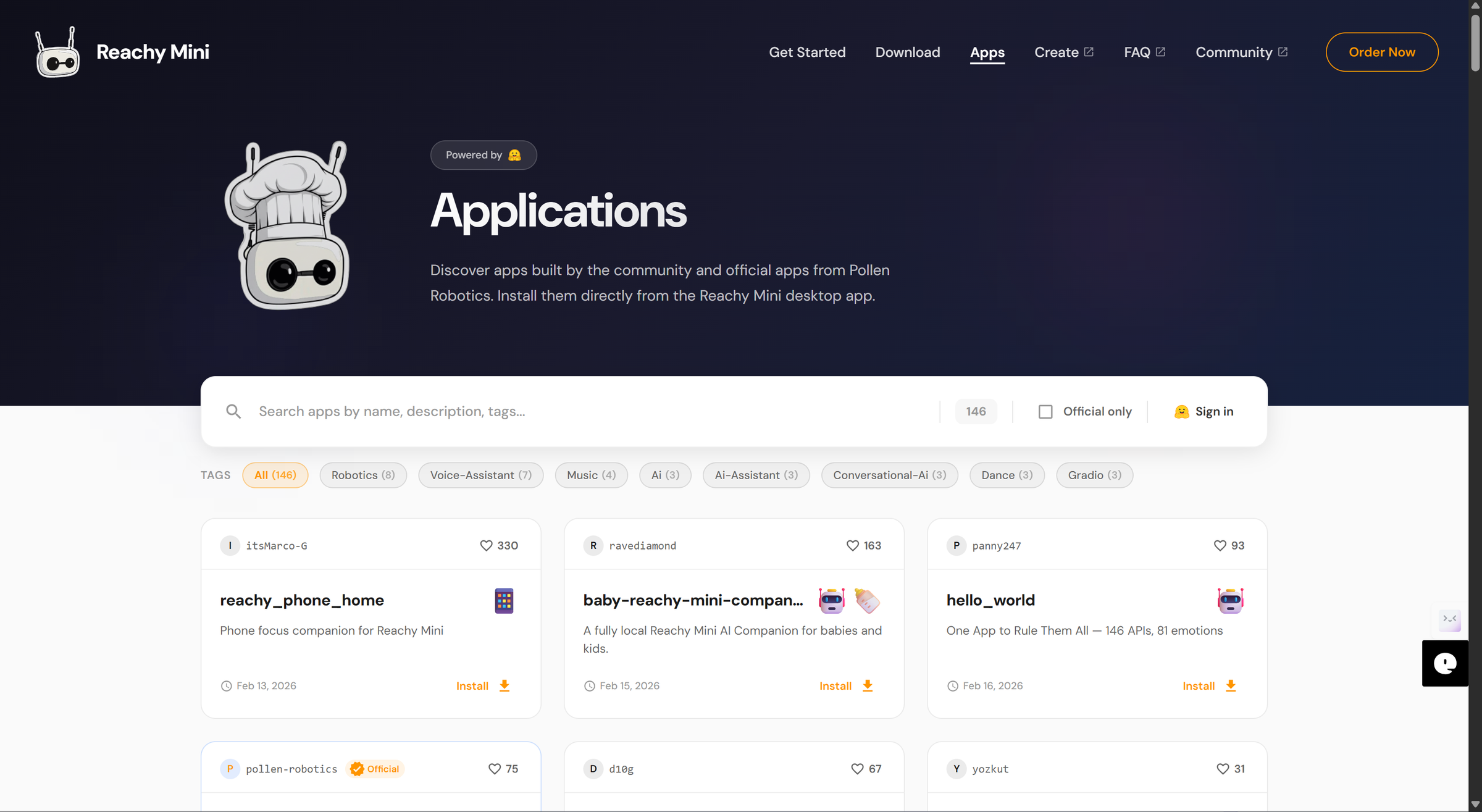The width and height of the screenshot is (1482, 812).
Task: Enable the Official only checkbox
Action: (1045, 412)
